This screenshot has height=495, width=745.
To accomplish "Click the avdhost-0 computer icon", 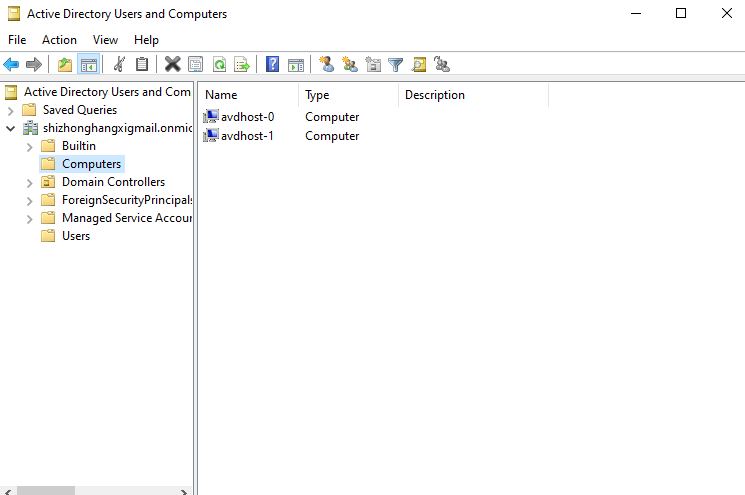I will pos(210,116).
